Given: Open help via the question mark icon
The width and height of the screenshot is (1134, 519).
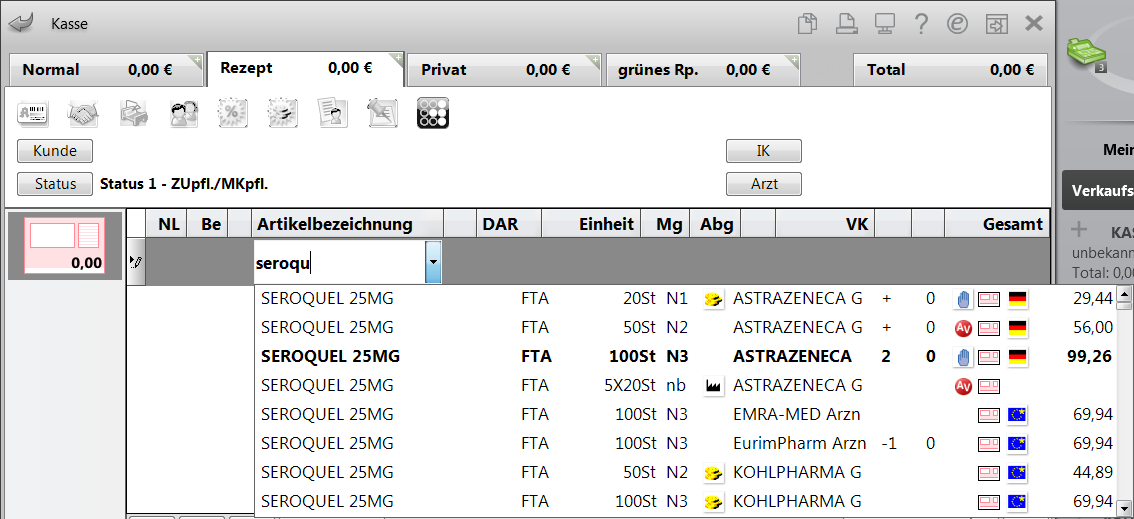Looking at the screenshot, I should click(921, 24).
